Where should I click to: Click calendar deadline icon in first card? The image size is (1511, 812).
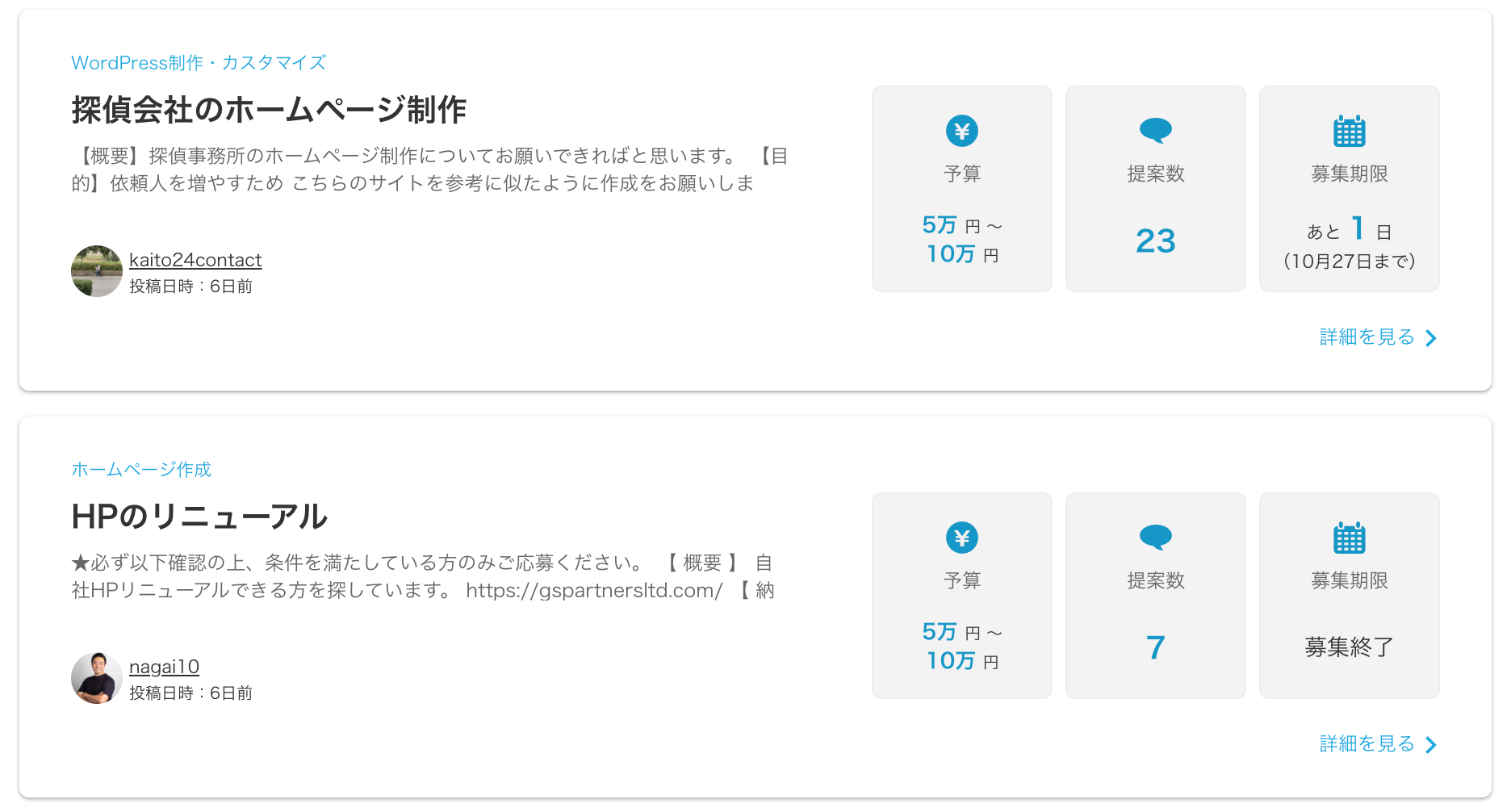(x=1349, y=131)
